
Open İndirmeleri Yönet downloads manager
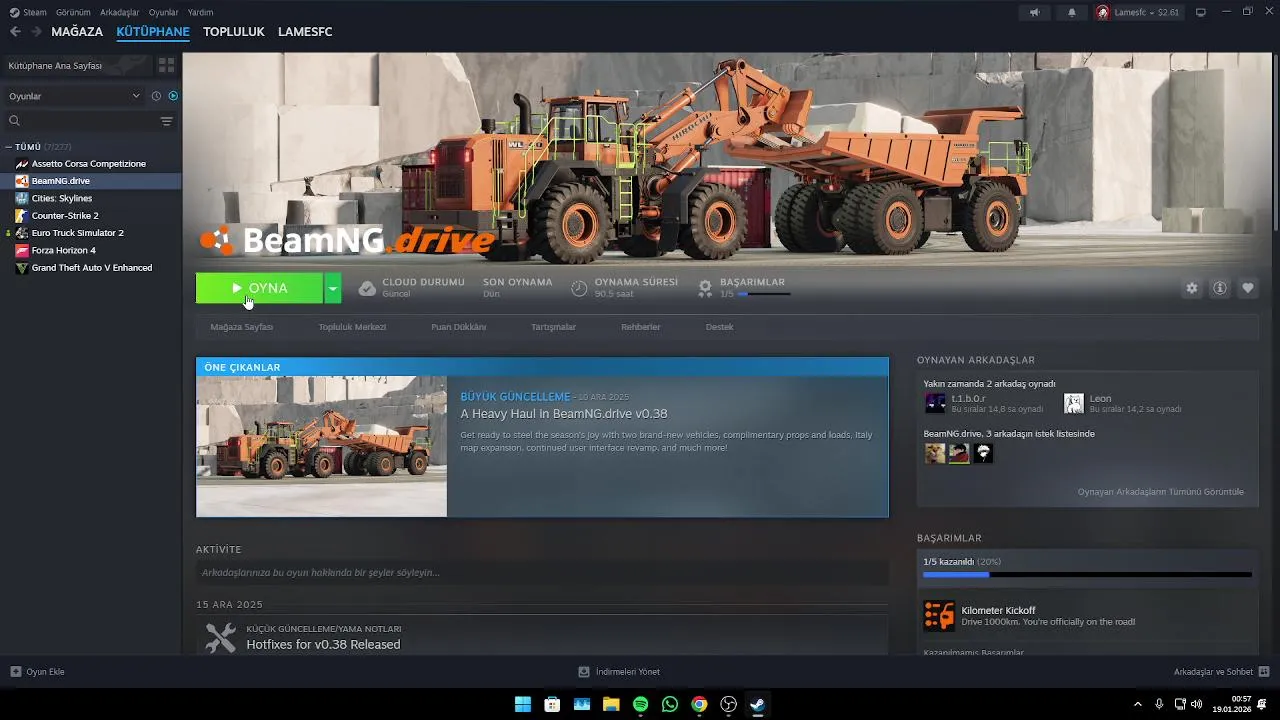pos(619,672)
